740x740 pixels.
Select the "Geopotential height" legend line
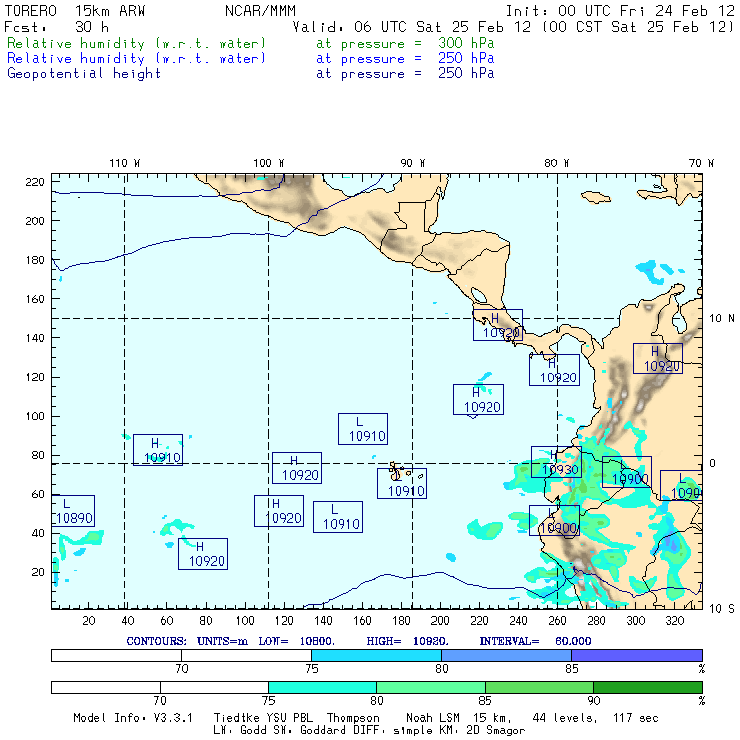250,74
